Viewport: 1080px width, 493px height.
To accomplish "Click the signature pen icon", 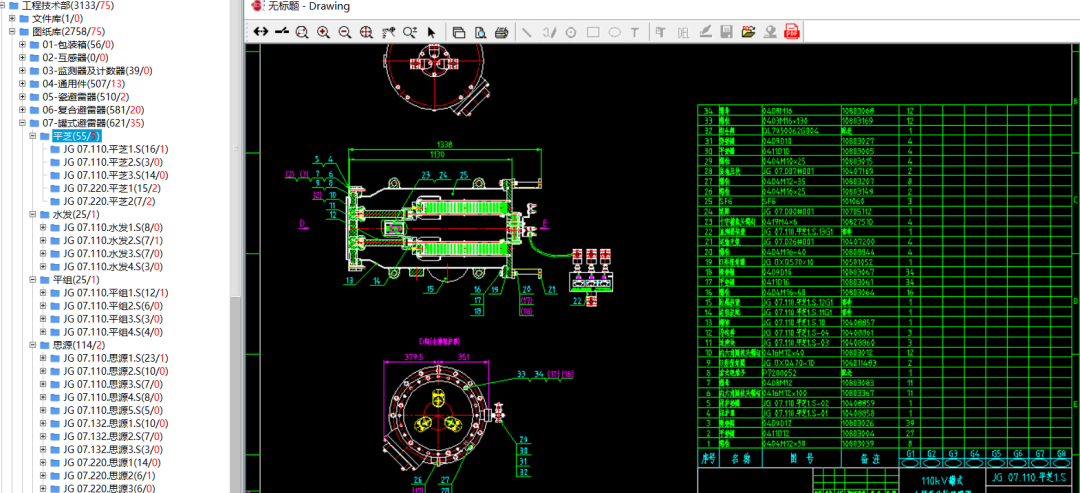I will point(705,32).
